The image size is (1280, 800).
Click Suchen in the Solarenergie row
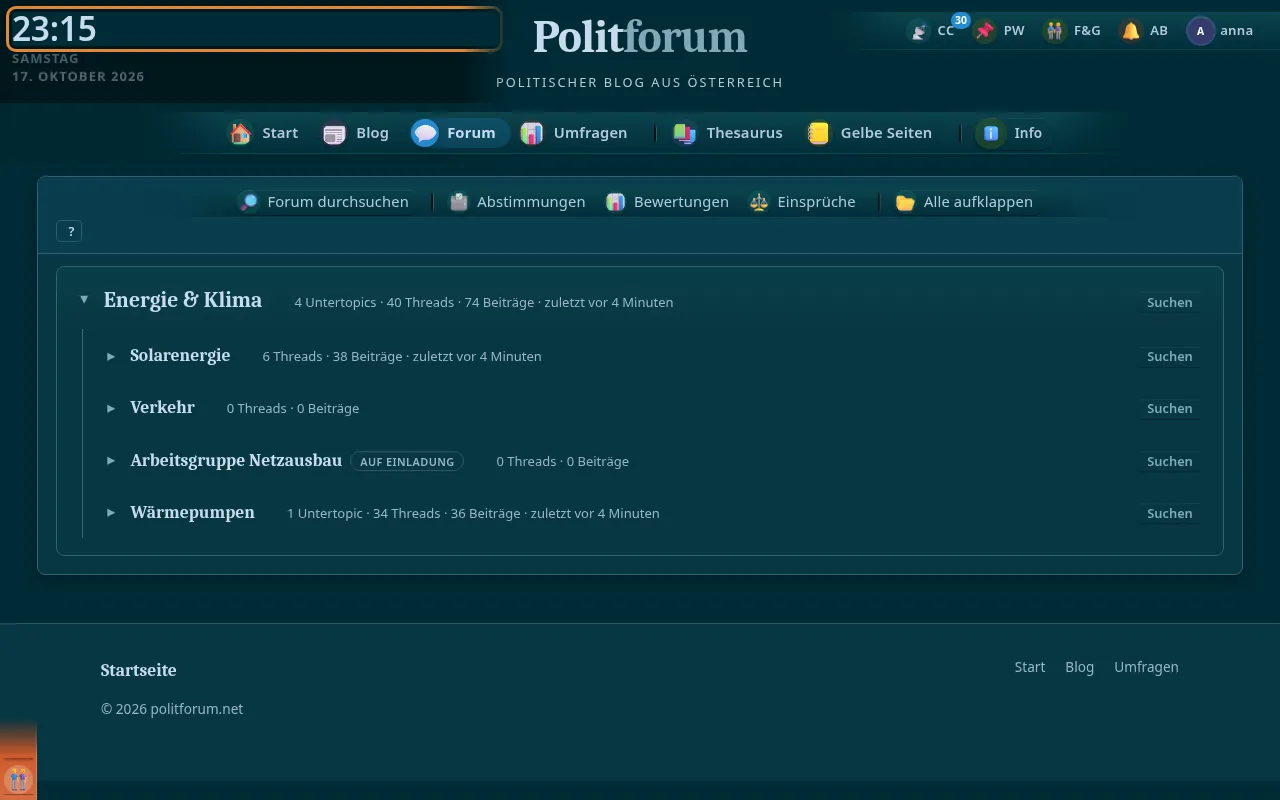1170,356
